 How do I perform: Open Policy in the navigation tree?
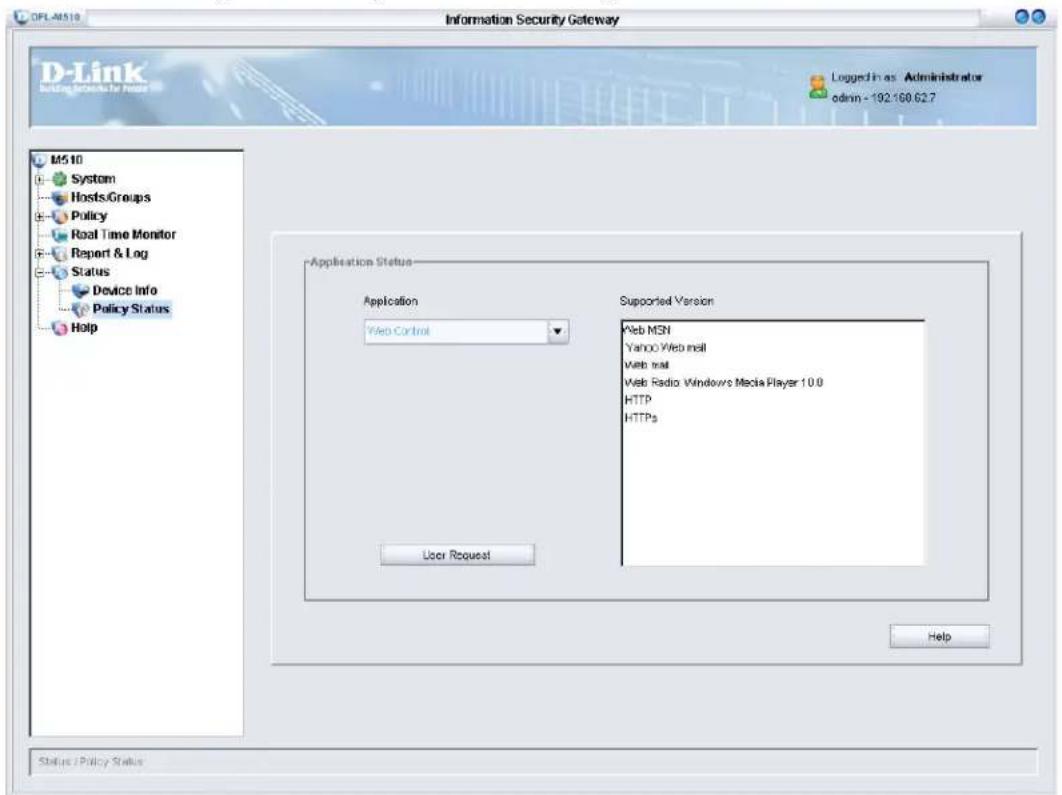(89, 216)
